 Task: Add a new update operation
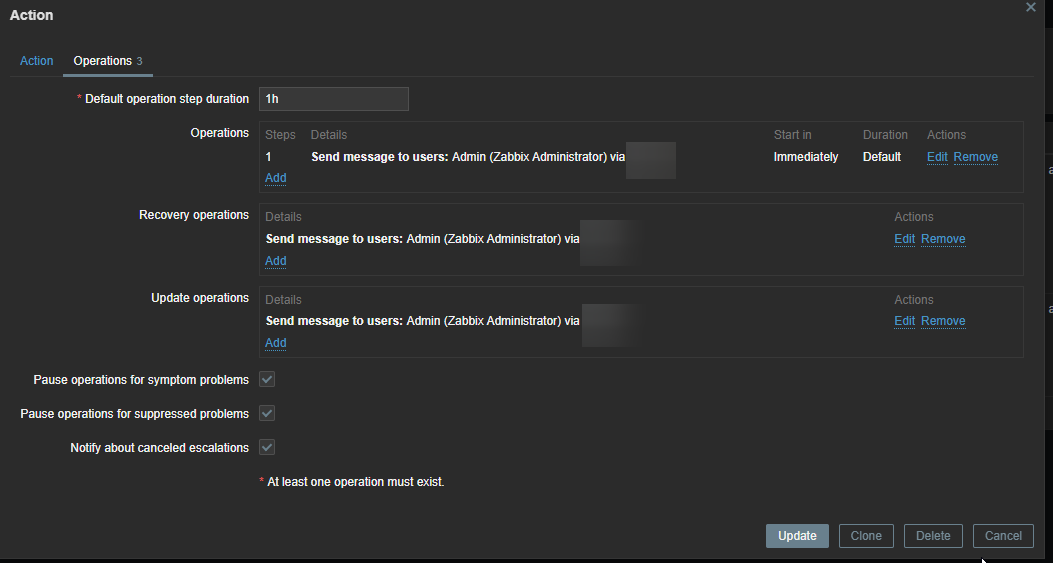click(x=276, y=343)
